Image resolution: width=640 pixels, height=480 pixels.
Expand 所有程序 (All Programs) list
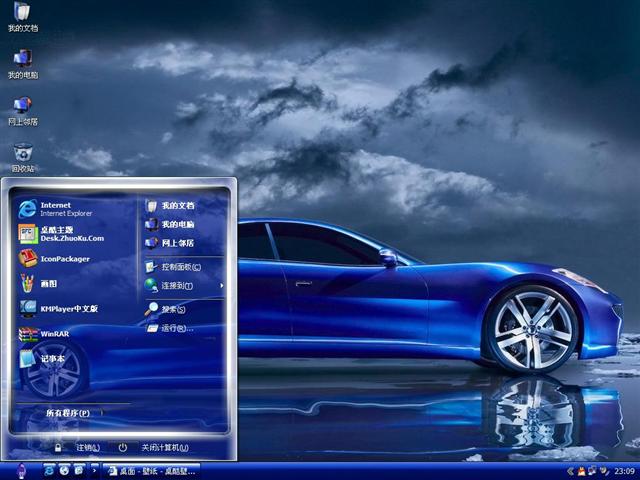[x=68, y=413]
